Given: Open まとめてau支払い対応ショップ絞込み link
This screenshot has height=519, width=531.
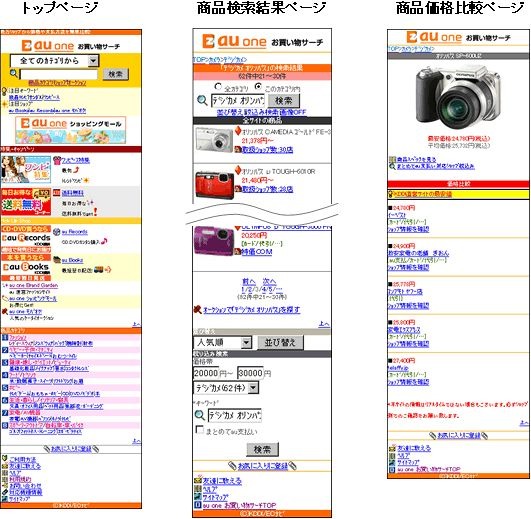Looking at the screenshot, I should (x=436, y=166).
